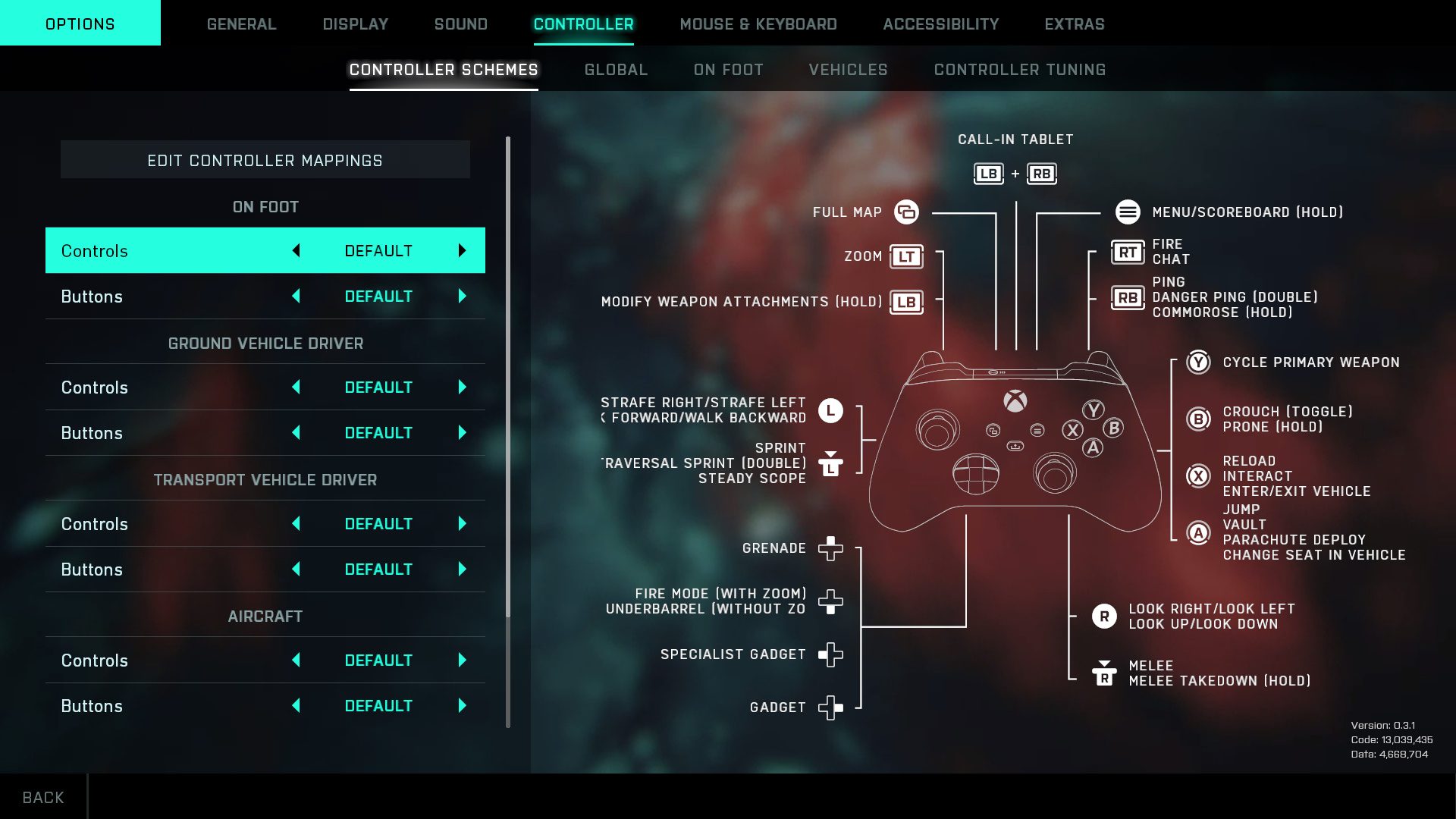This screenshot has width=1456, height=819.
Task: Switch to the Vehicles tab
Action: (848, 69)
